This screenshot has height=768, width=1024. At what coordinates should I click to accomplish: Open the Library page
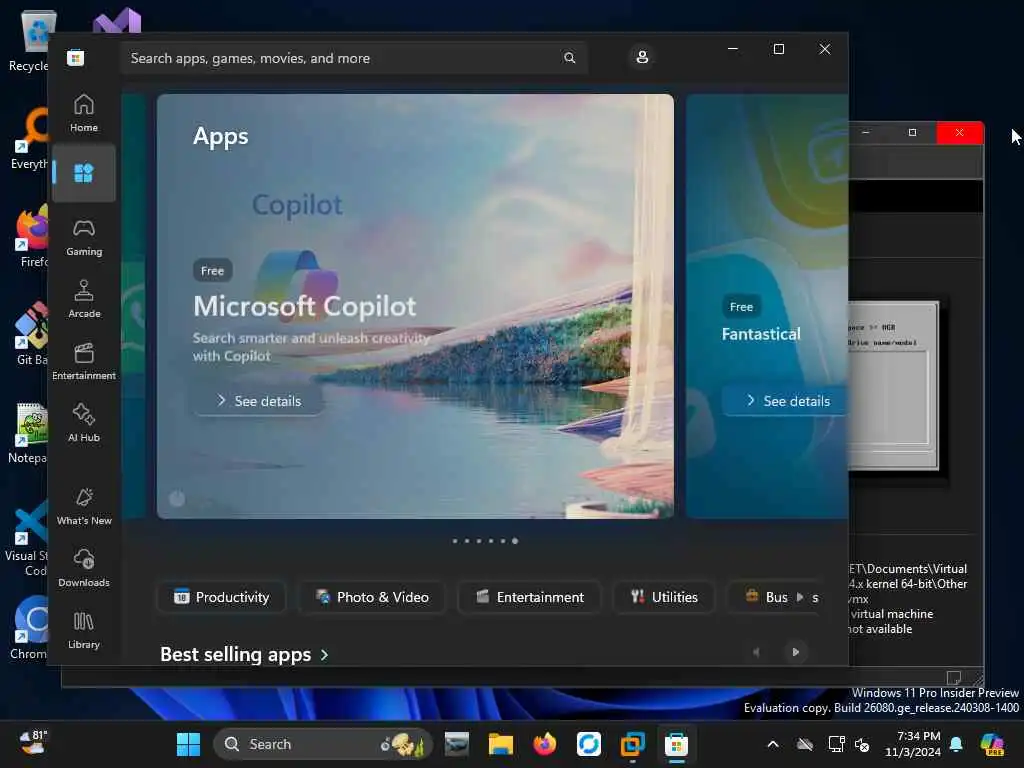(x=84, y=630)
